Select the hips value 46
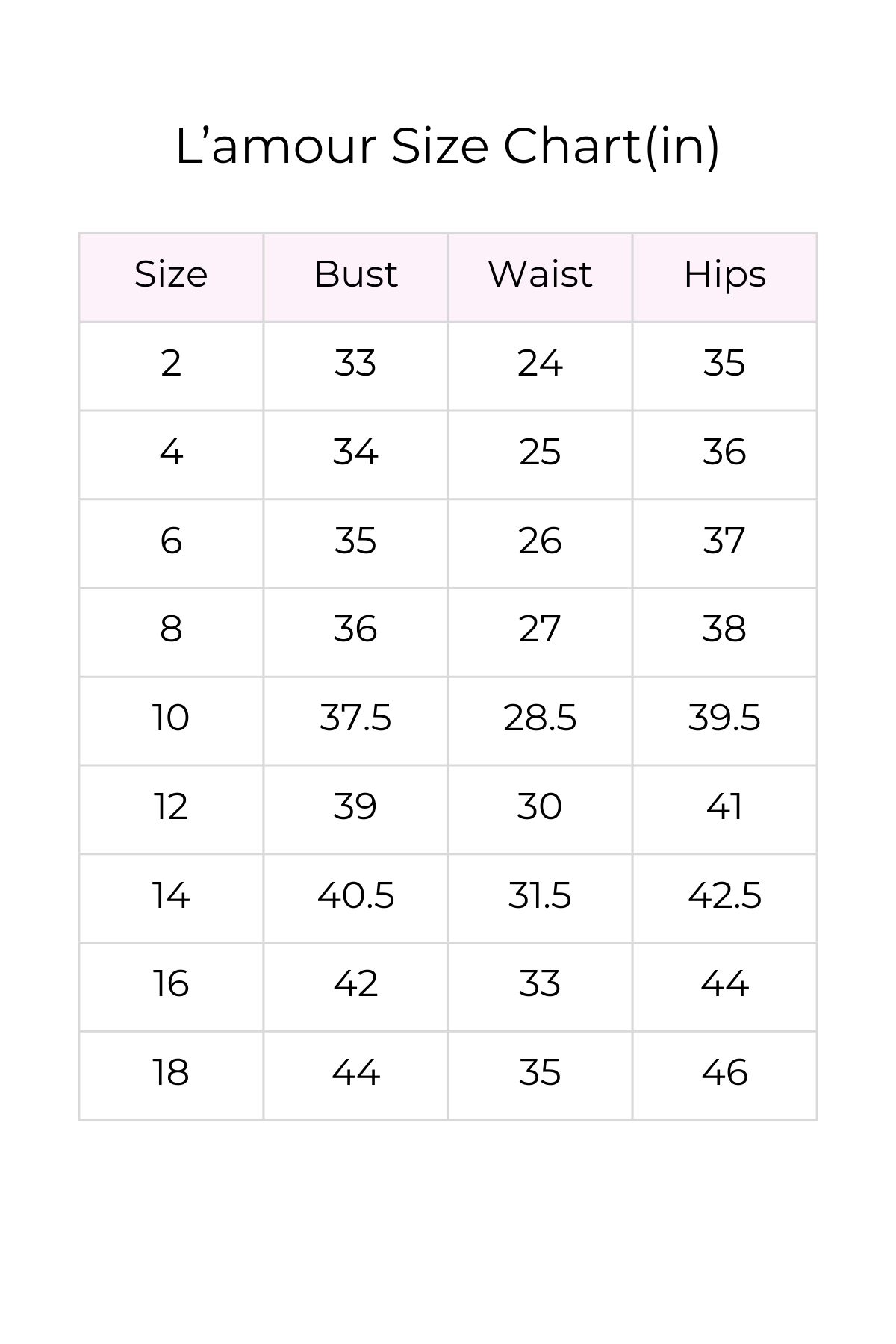This screenshot has height=1344, width=896. pos(724,1073)
